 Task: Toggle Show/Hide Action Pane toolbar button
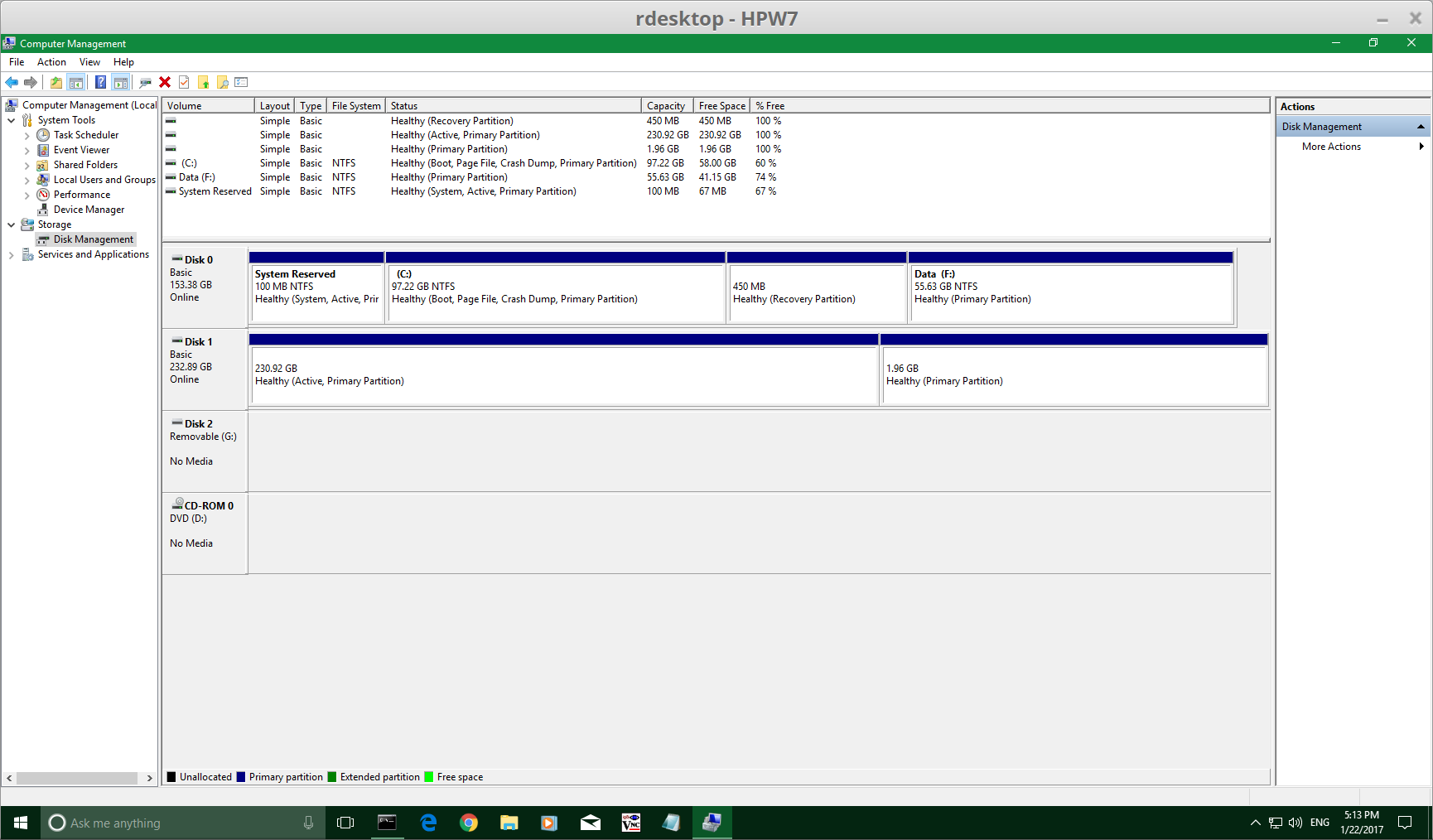tap(121, 82)
